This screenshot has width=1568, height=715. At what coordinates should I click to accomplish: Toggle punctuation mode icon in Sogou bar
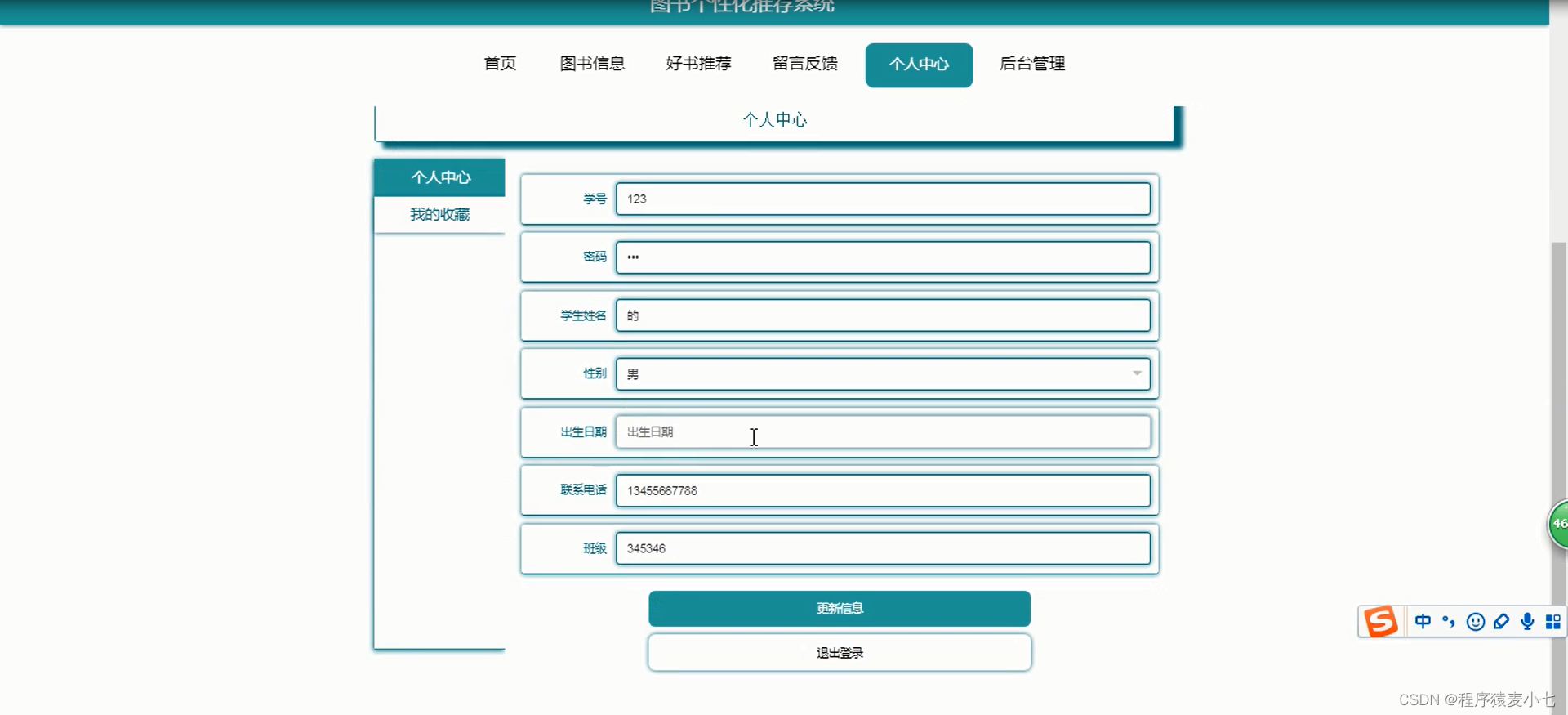point(1449,622)
